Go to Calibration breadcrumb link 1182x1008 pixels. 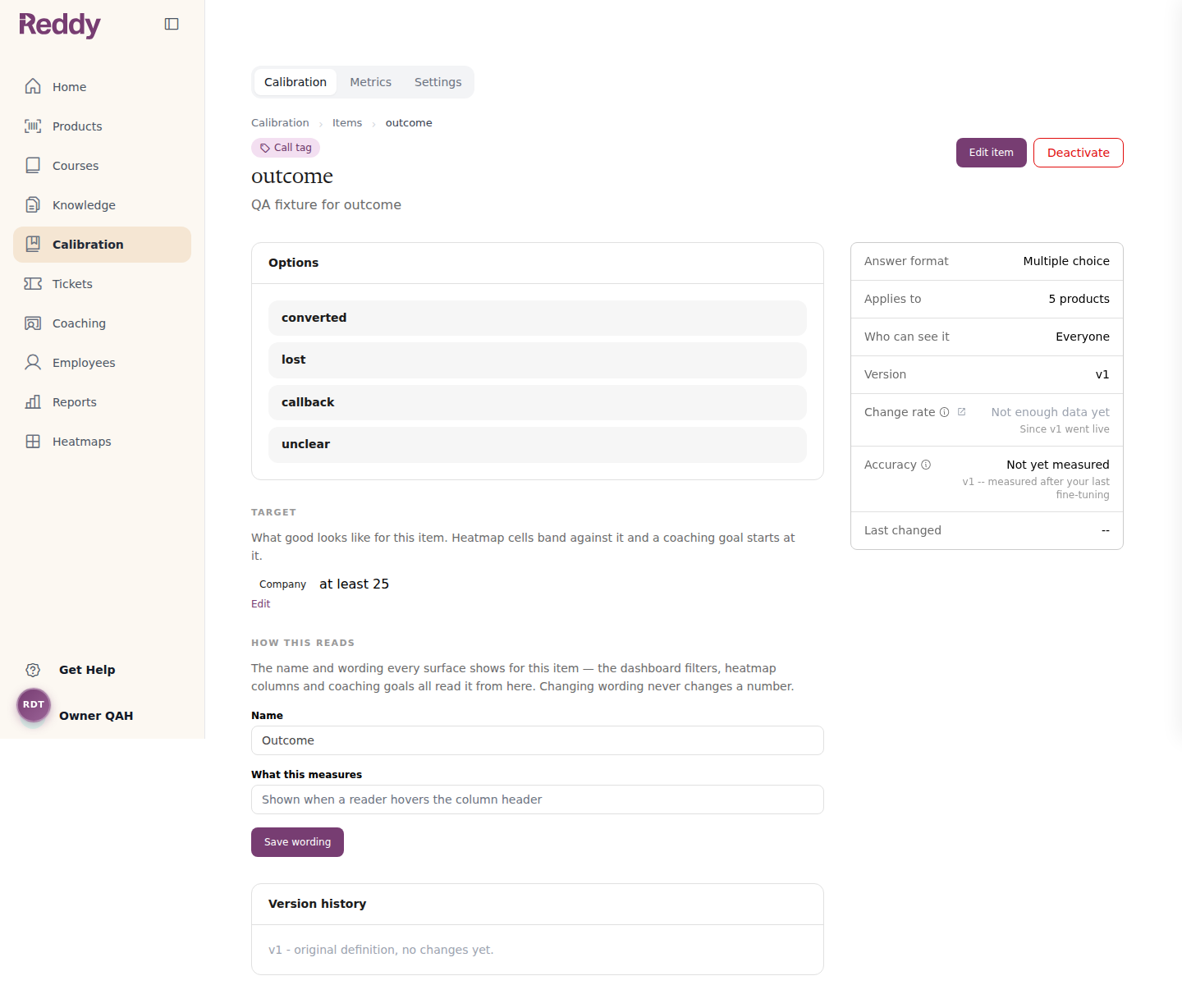tap(280, 123)
